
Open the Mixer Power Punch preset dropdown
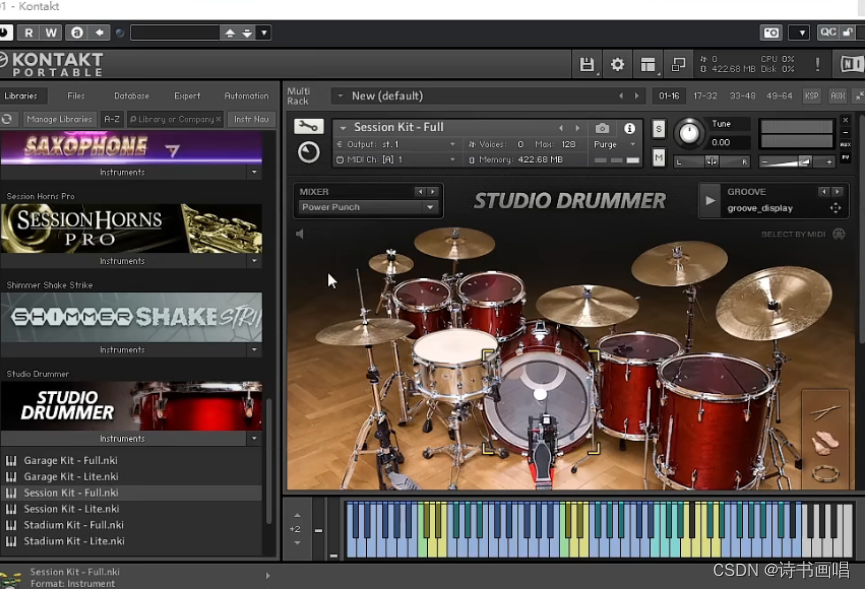click(367, 207)
